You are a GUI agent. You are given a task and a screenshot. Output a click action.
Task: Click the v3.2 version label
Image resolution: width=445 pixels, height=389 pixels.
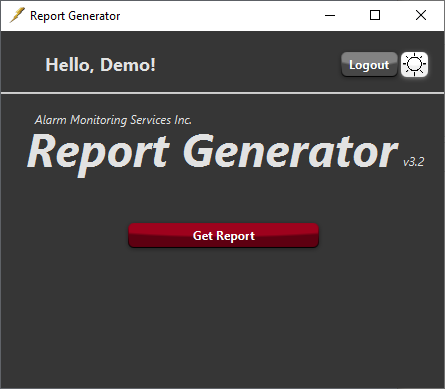[413, 162]
